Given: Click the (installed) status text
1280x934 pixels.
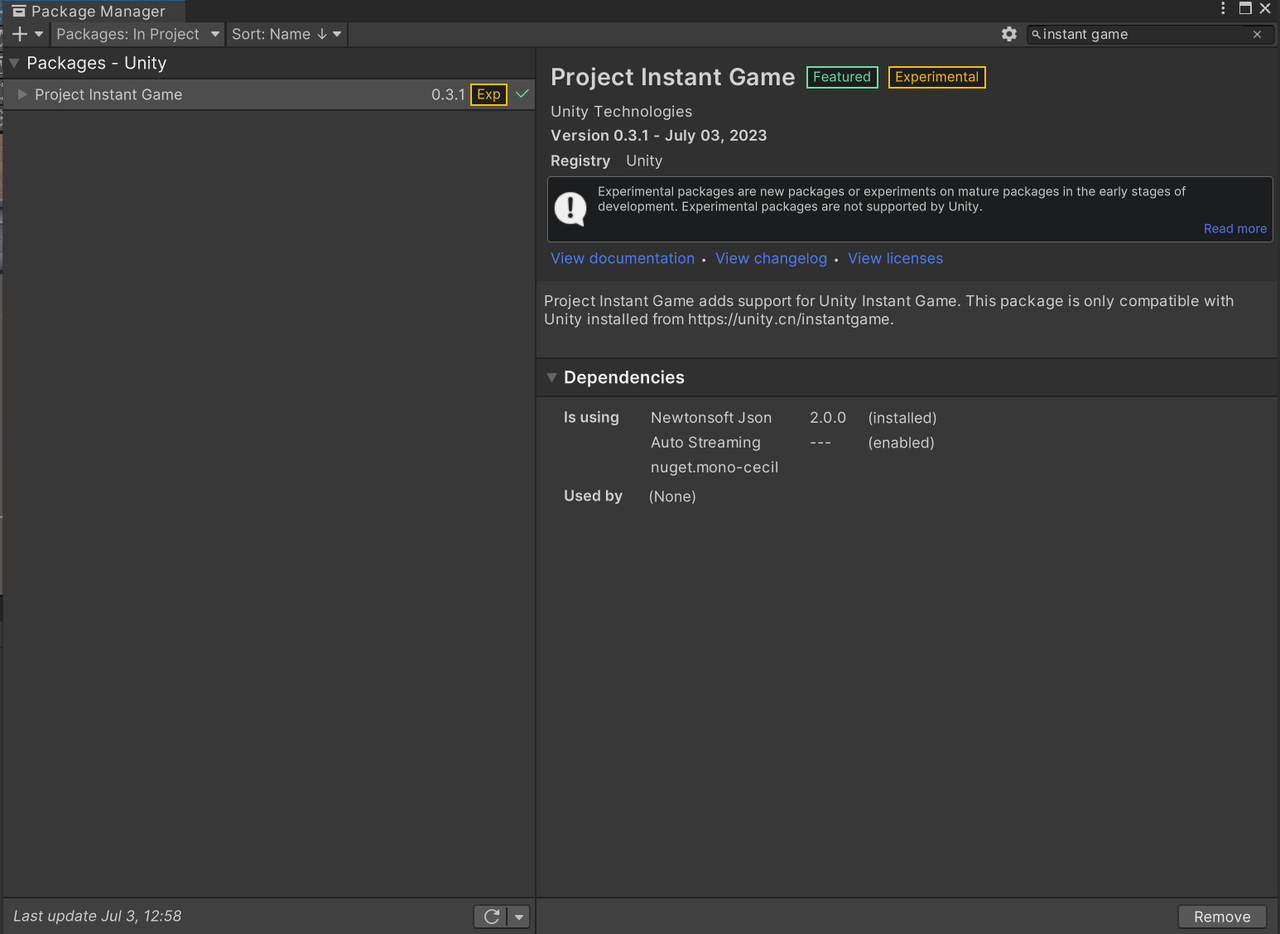Looking at the screenshot, I should click(902, 418).
